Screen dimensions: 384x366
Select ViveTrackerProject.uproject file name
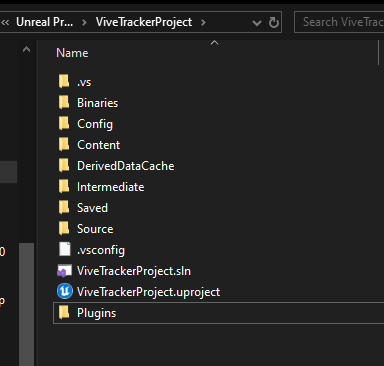(x=148, y=292)
